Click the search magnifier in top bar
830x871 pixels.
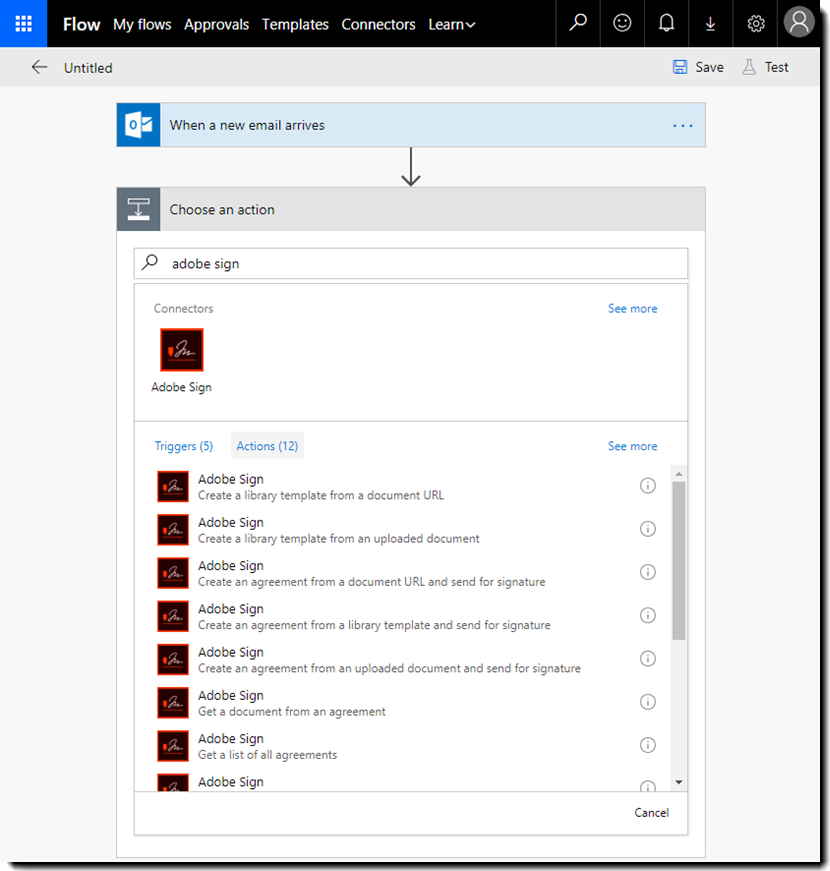[x=578, y=23]
